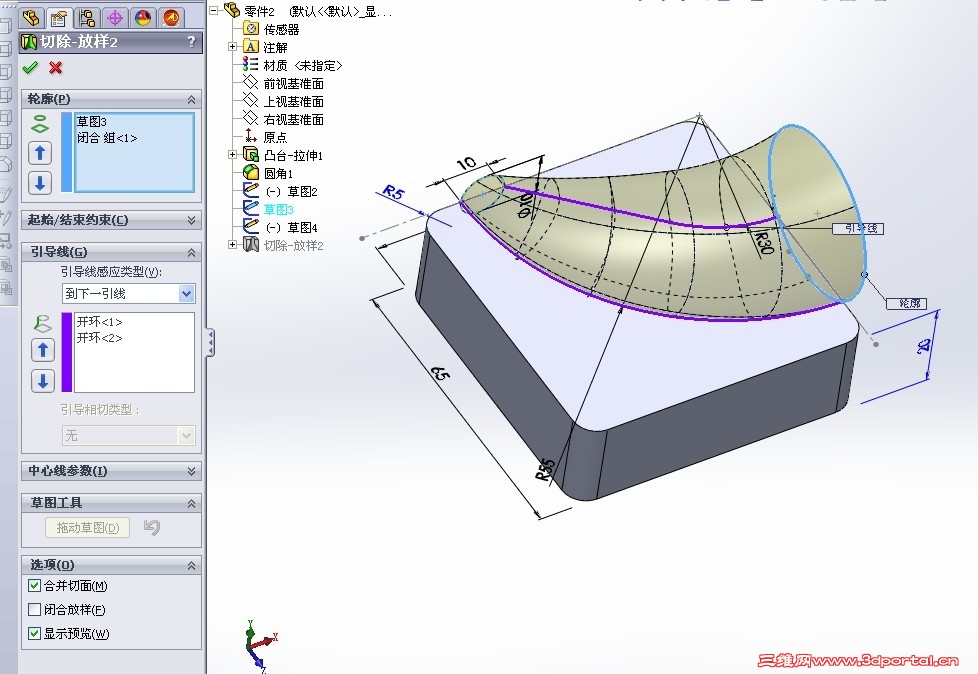Click the 轮廓 callout label in viewport
The width and height of the screenshot is (978, 674).
pyautogui.click(x=906, y=304)
